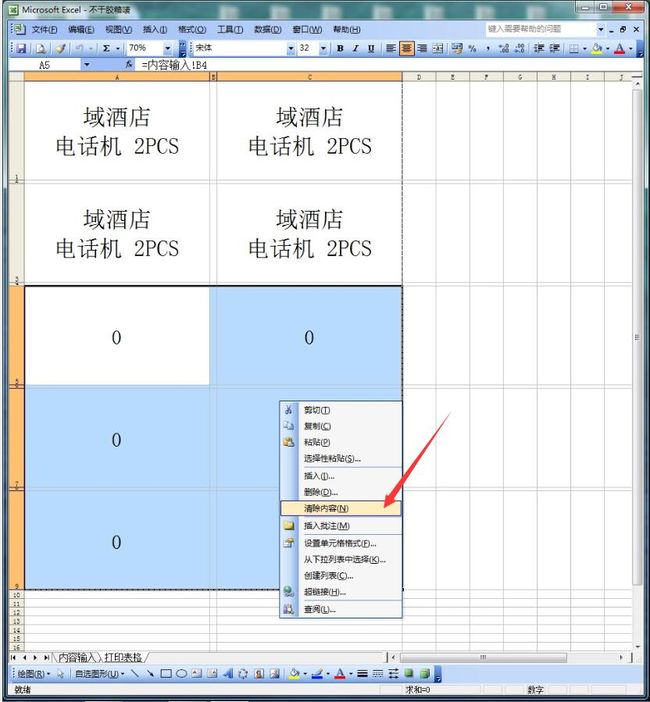Select the Line drawing tool
The width and height of the screenshot is (650, 702).
click(135, 674)
